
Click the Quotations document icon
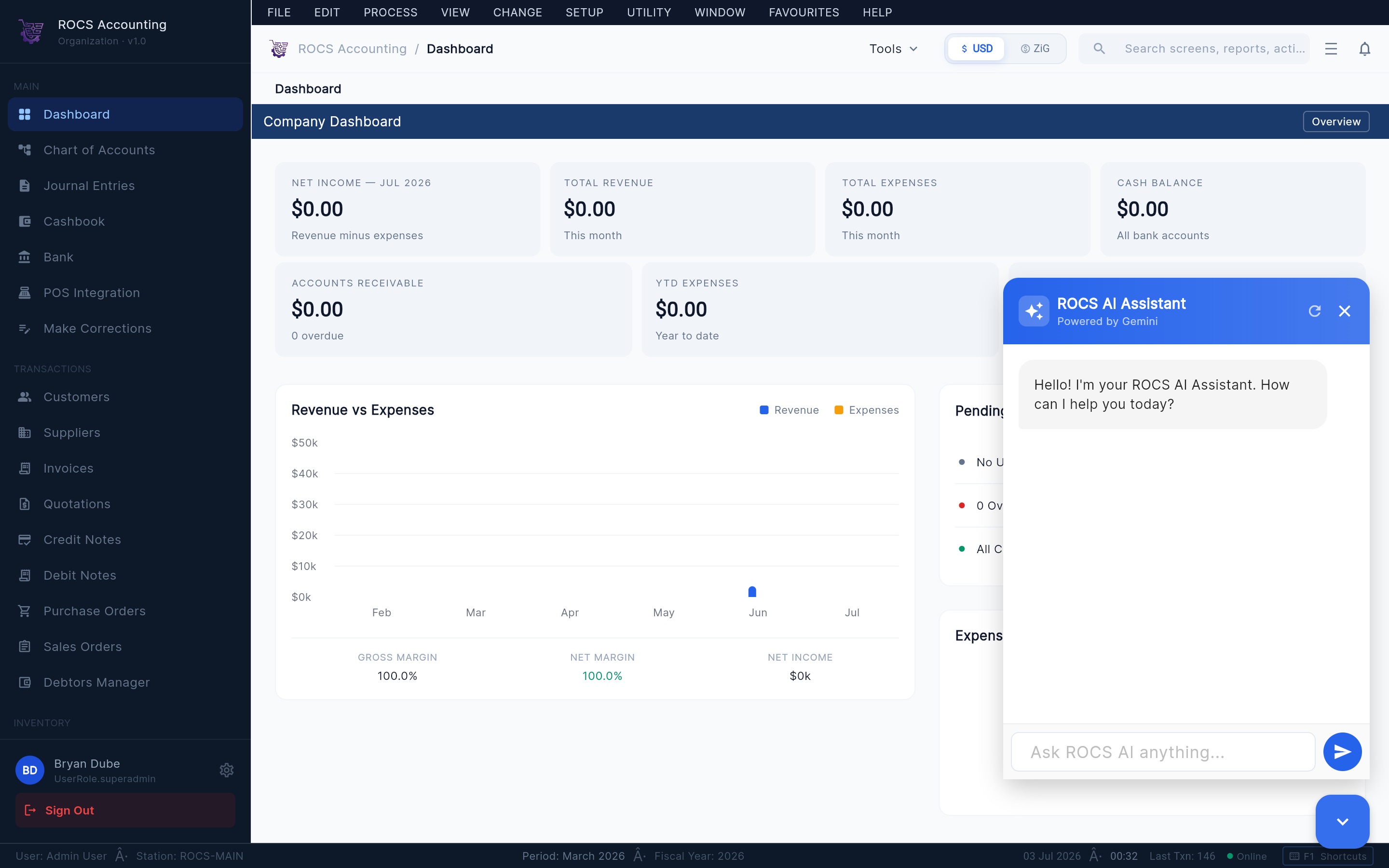click(x=25, y=503)
